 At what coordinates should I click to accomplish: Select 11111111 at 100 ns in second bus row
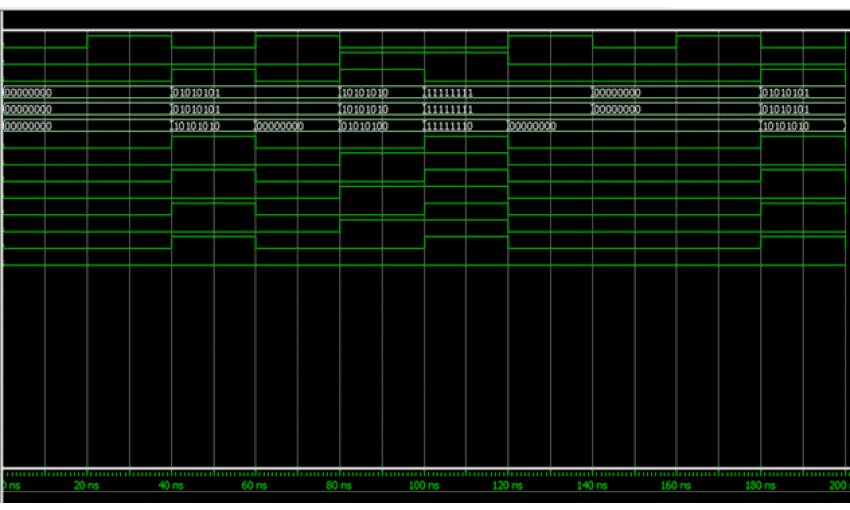pos(449,109)
